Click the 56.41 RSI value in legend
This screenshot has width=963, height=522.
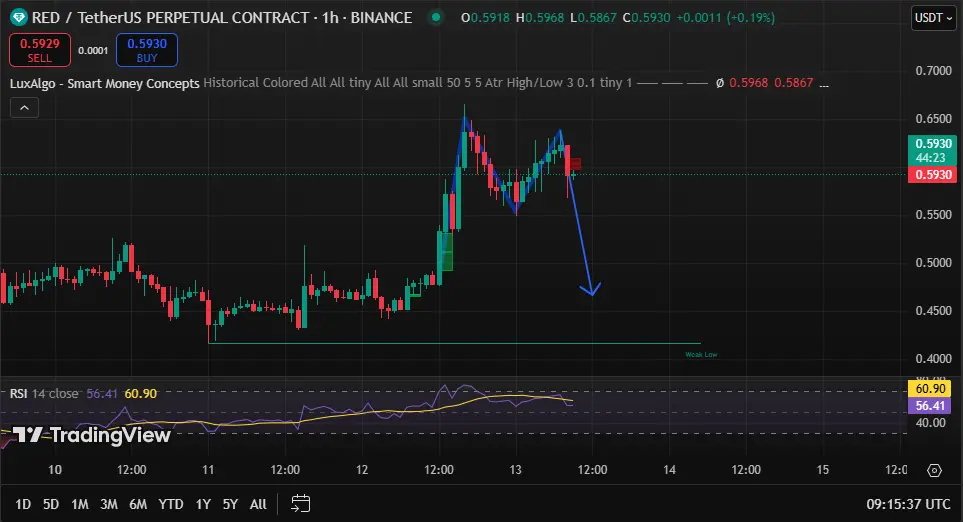(x=102, y=393)
